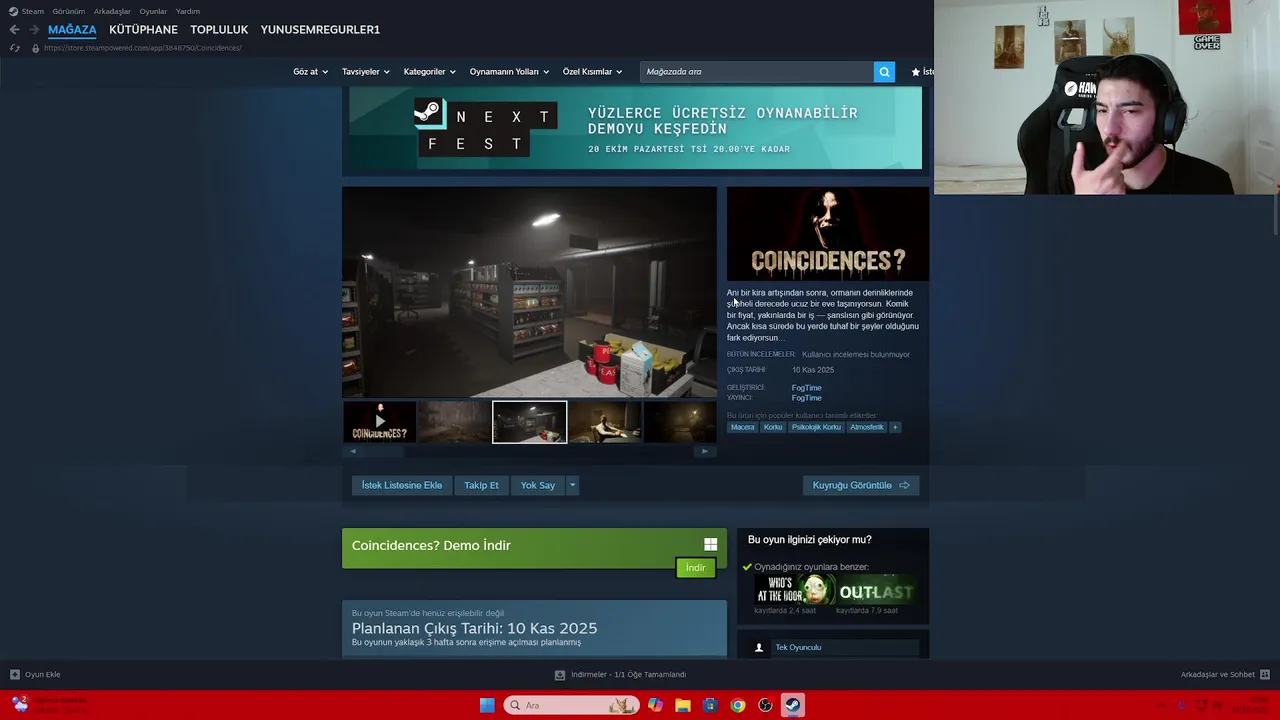Click in the Mağazada ara search field
This screenshot has width=1280, height=720.
(756, 72)
